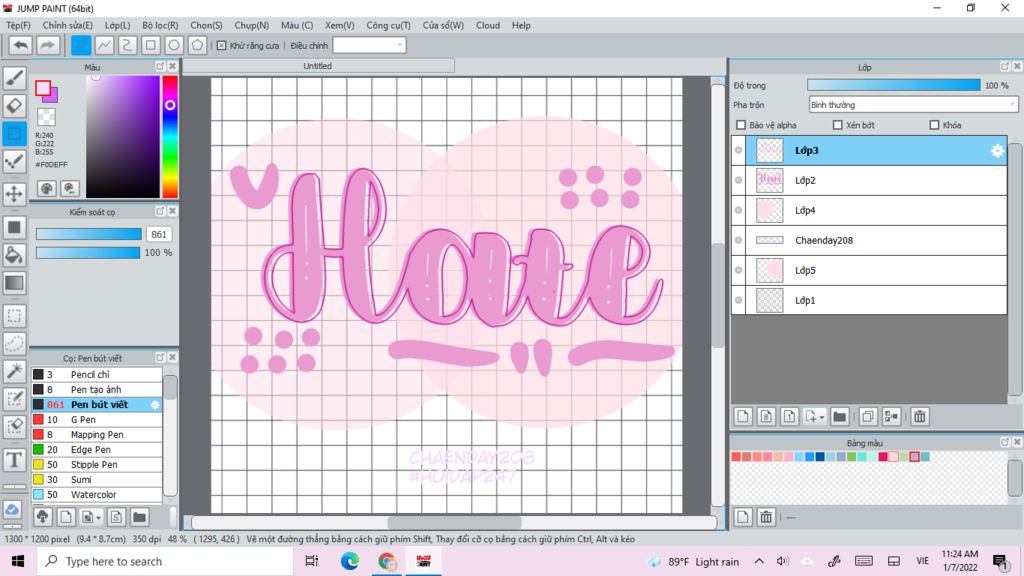Open settings gear for layer Lớp3
This screenshot has height=576, width=1024.
pos(996,151)
